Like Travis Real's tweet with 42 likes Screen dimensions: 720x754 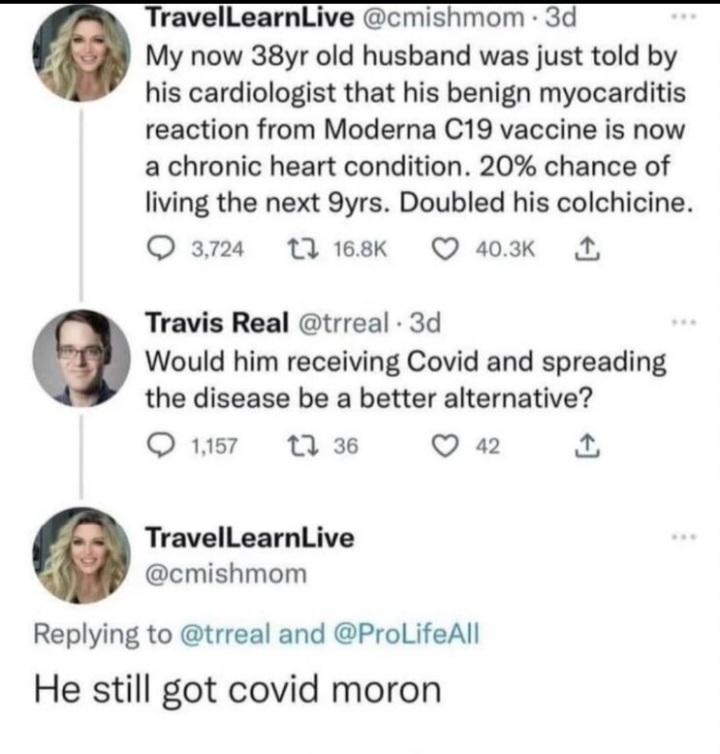pos(443,446)
